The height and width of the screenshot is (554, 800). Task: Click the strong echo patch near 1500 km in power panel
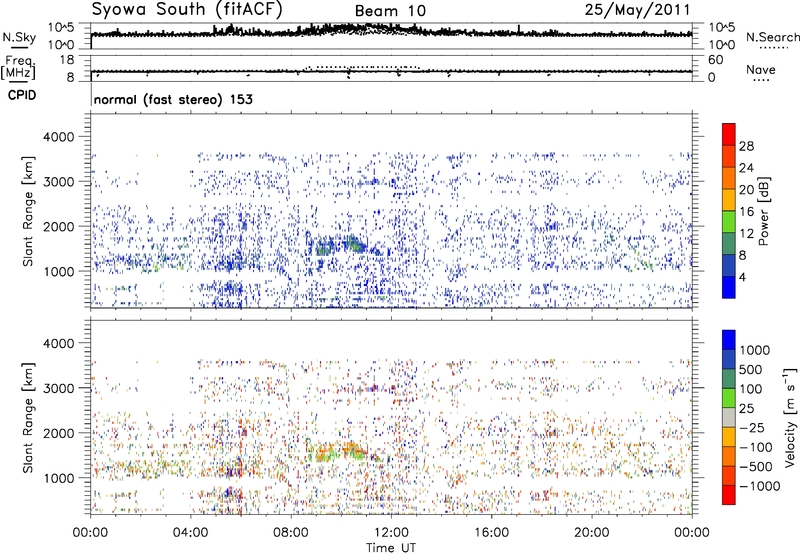point(339,245)
